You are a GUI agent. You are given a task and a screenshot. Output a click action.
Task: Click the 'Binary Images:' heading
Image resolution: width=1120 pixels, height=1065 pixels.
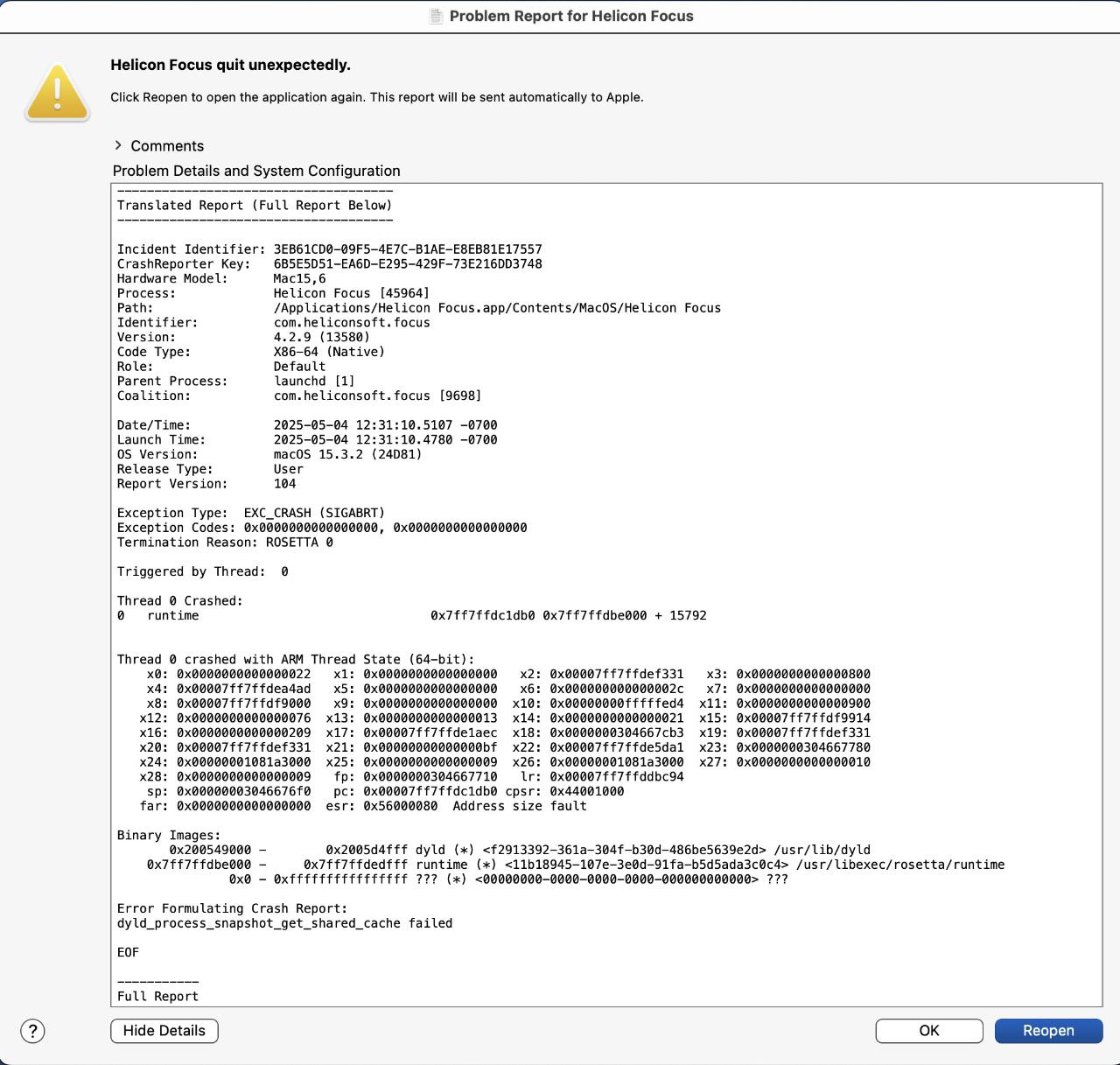(169, 836)
